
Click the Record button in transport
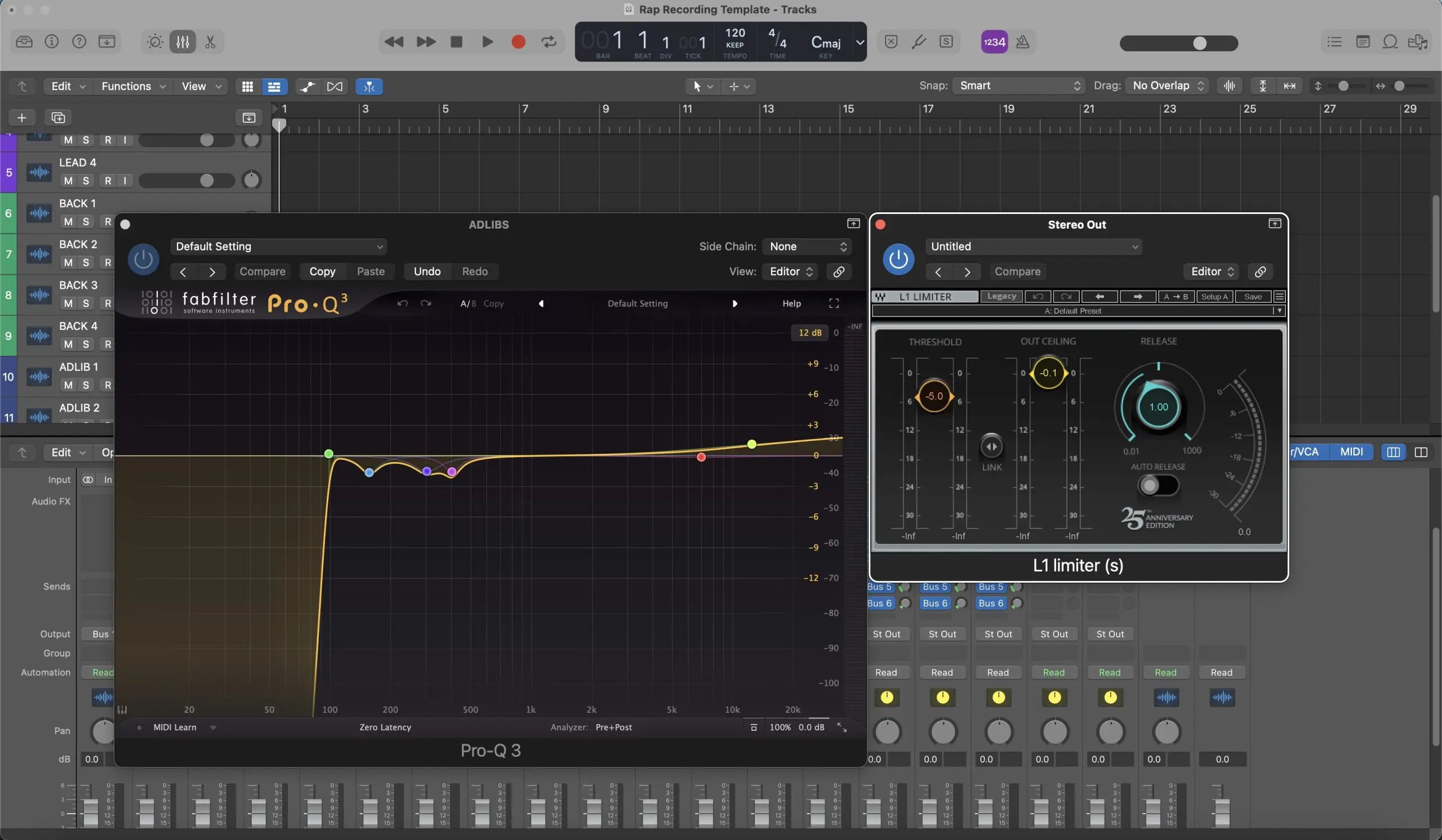tap(518, 42)
